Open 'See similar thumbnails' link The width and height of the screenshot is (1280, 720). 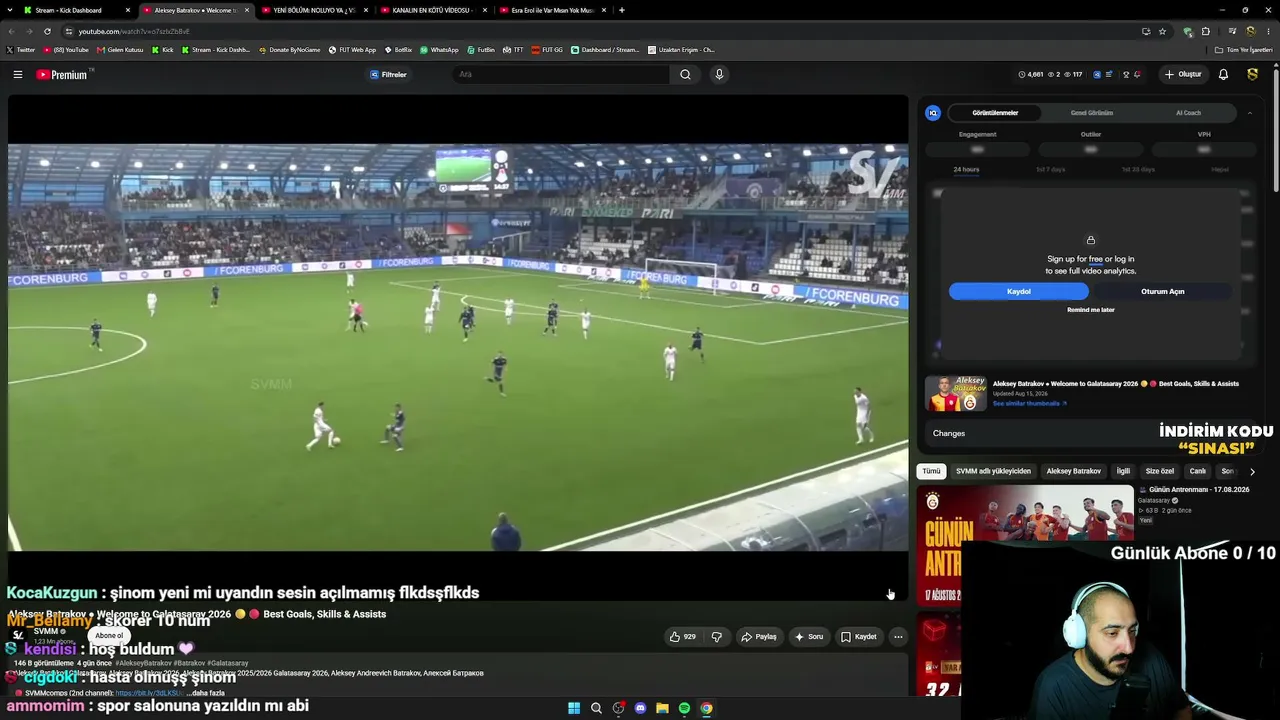(x=1029, y=404)
